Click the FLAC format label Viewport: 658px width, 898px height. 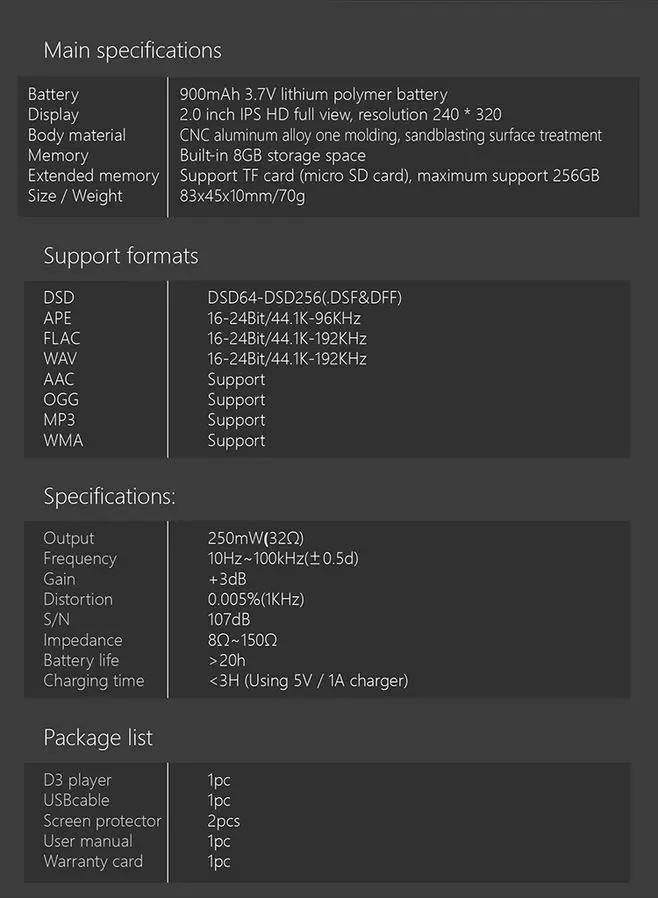(x=62, y=338)
